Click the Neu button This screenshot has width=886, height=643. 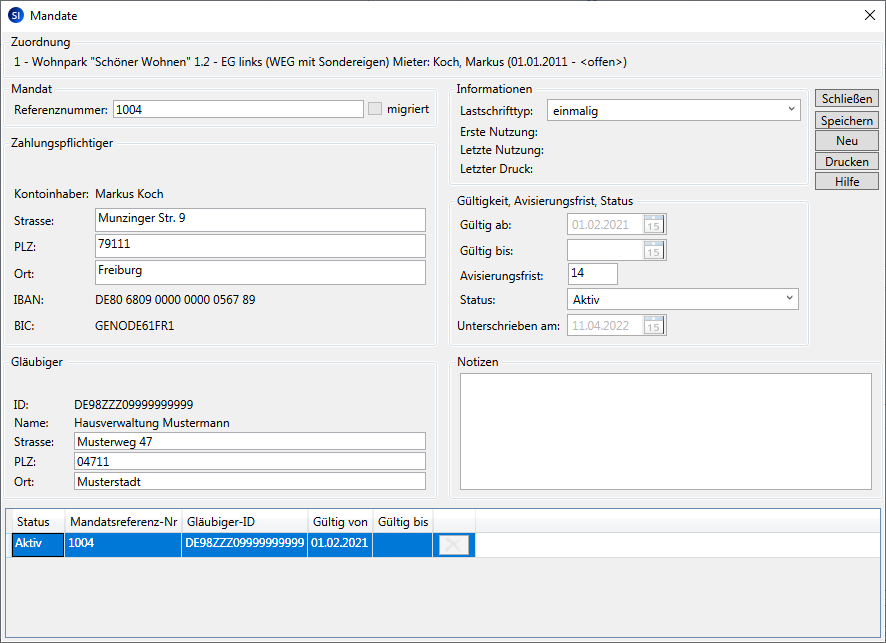[x=847, y=141]
